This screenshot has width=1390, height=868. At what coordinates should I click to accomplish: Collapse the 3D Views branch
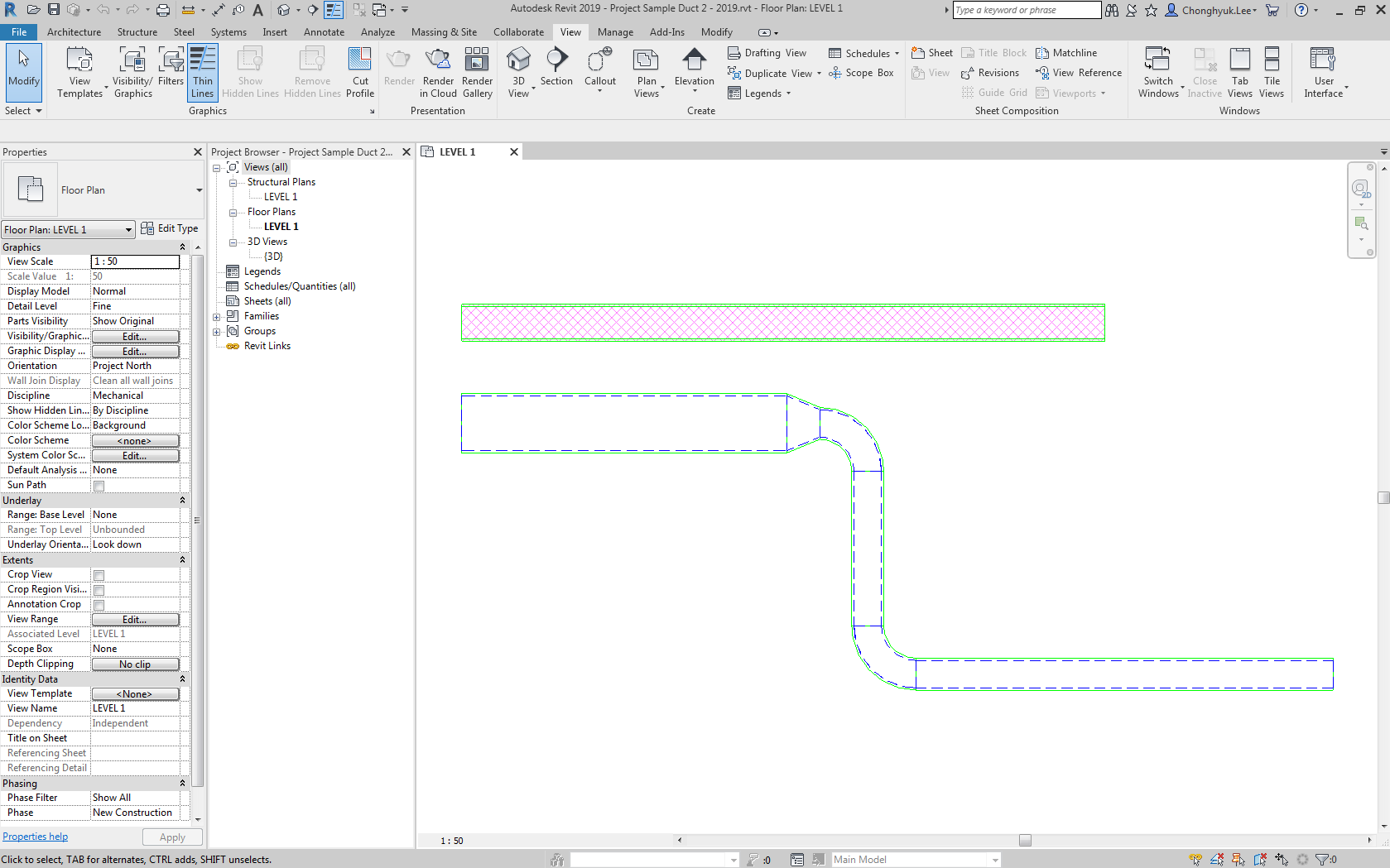[233, 242]
